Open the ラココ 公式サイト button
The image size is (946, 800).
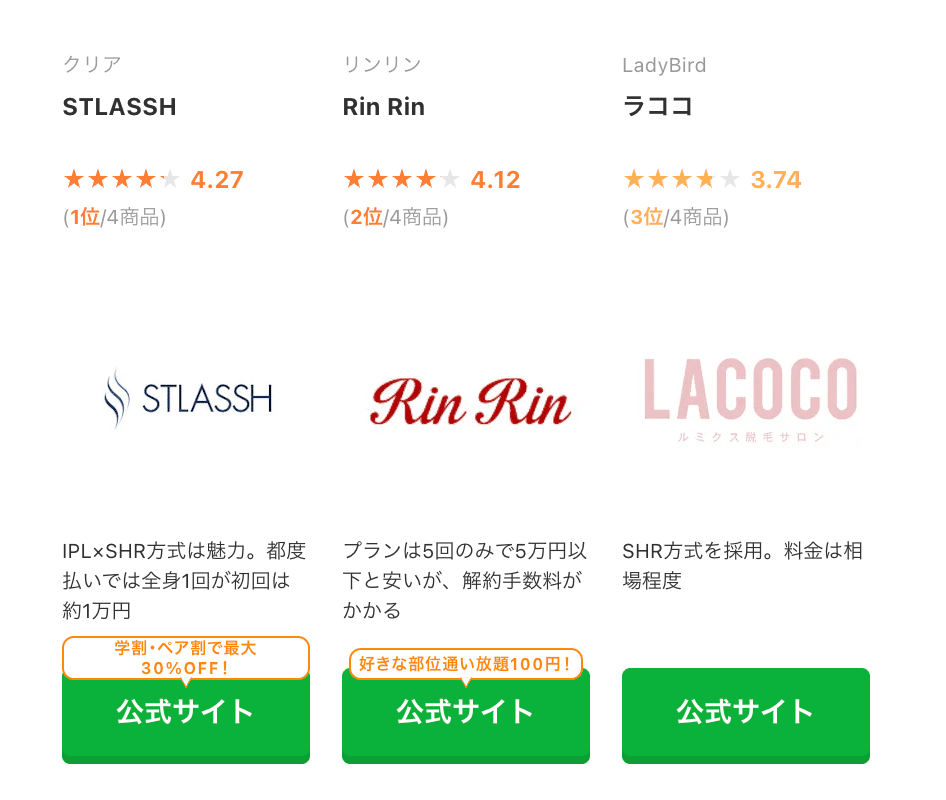(x=745, y=714)
